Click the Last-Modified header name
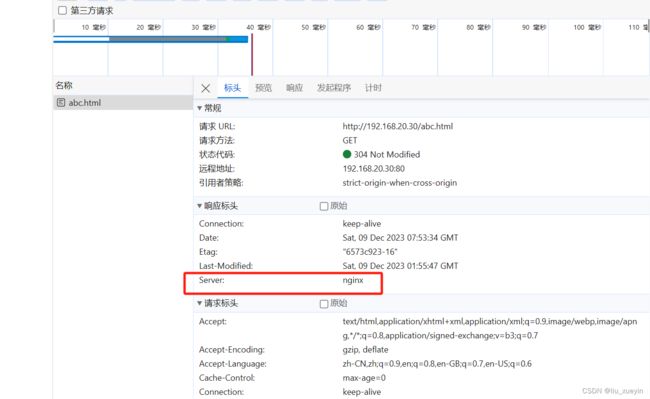Screen dimensions: 650x399 pos(226,266)
